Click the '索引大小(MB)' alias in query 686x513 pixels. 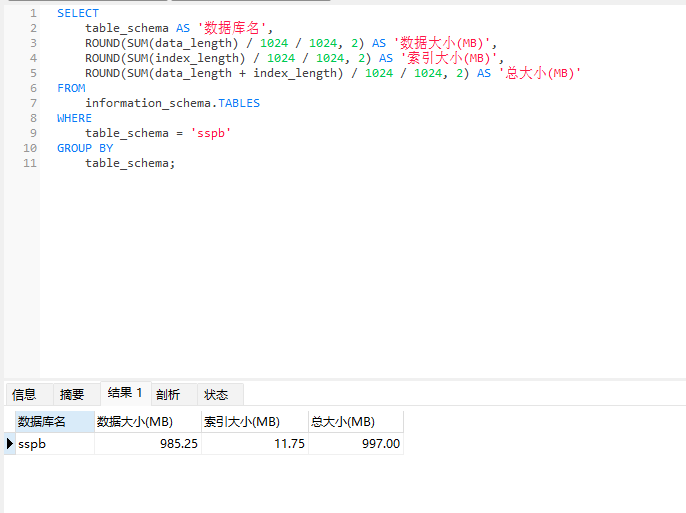(x=448, y=58)
